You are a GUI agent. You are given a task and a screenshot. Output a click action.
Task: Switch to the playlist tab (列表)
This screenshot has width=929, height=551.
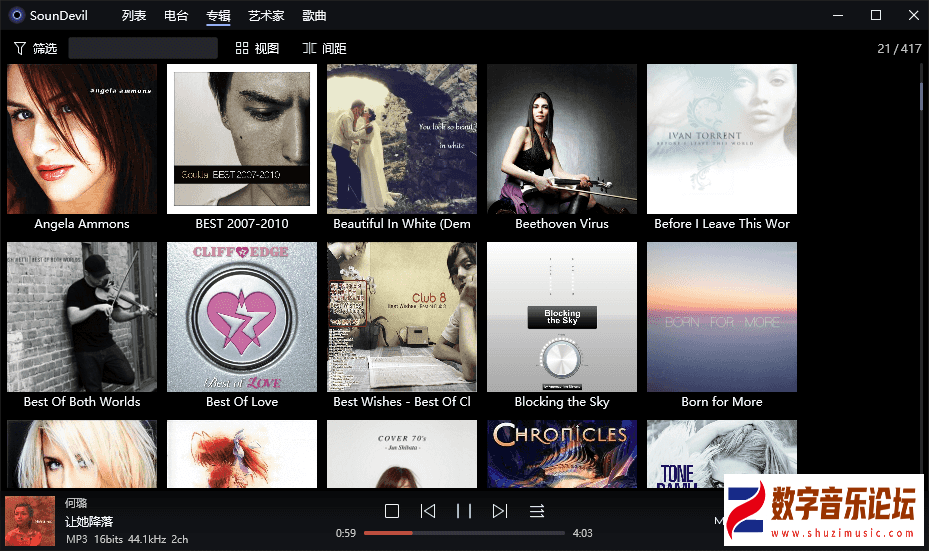[x=134, y=15]
